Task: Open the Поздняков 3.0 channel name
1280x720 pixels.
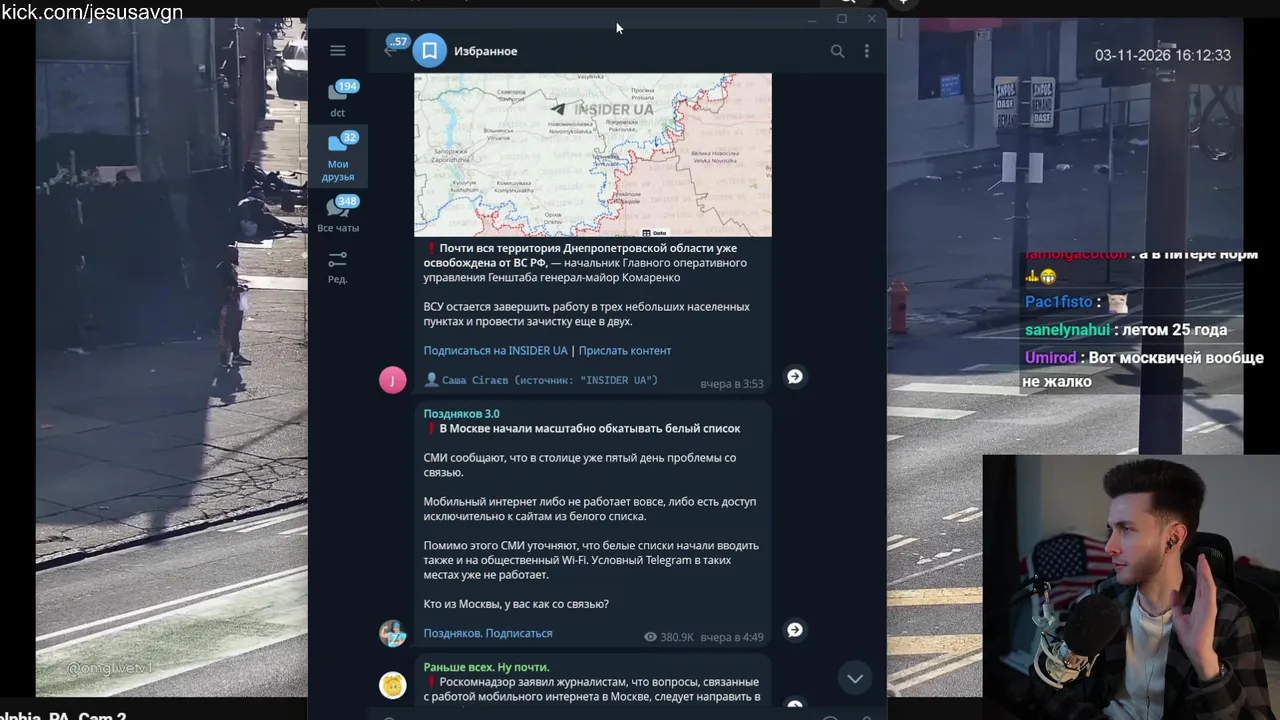Action: click(461, 414)
